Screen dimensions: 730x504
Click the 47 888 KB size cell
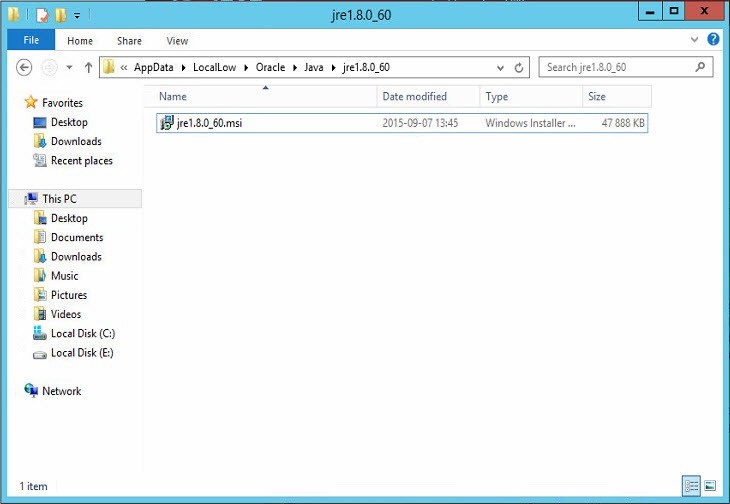[x=622, y=123]
